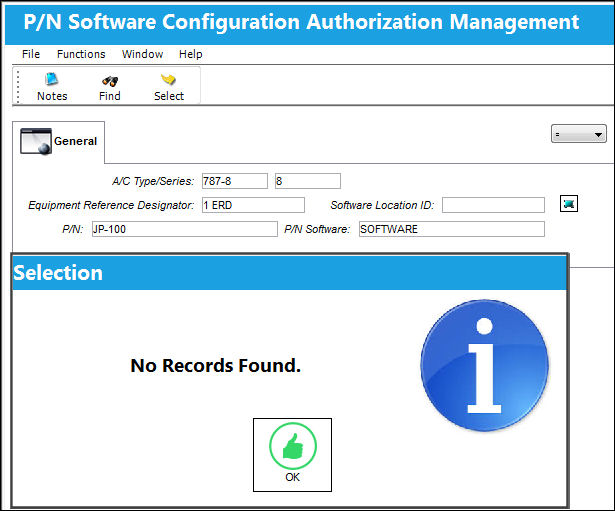This screenshot has height=511, width=615.
Task: Click the Selection dialog title bar
Action: click(289, 273)
